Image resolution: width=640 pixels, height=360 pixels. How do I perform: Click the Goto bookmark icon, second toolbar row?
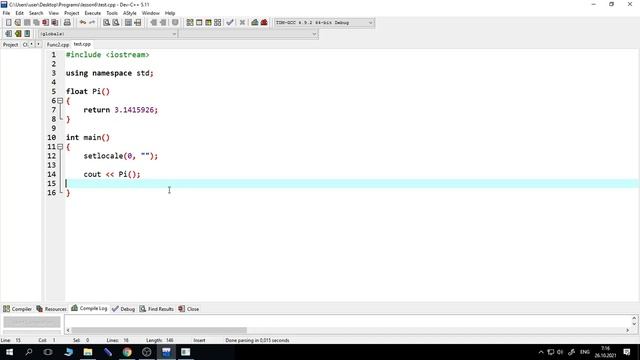coord(27,34)
